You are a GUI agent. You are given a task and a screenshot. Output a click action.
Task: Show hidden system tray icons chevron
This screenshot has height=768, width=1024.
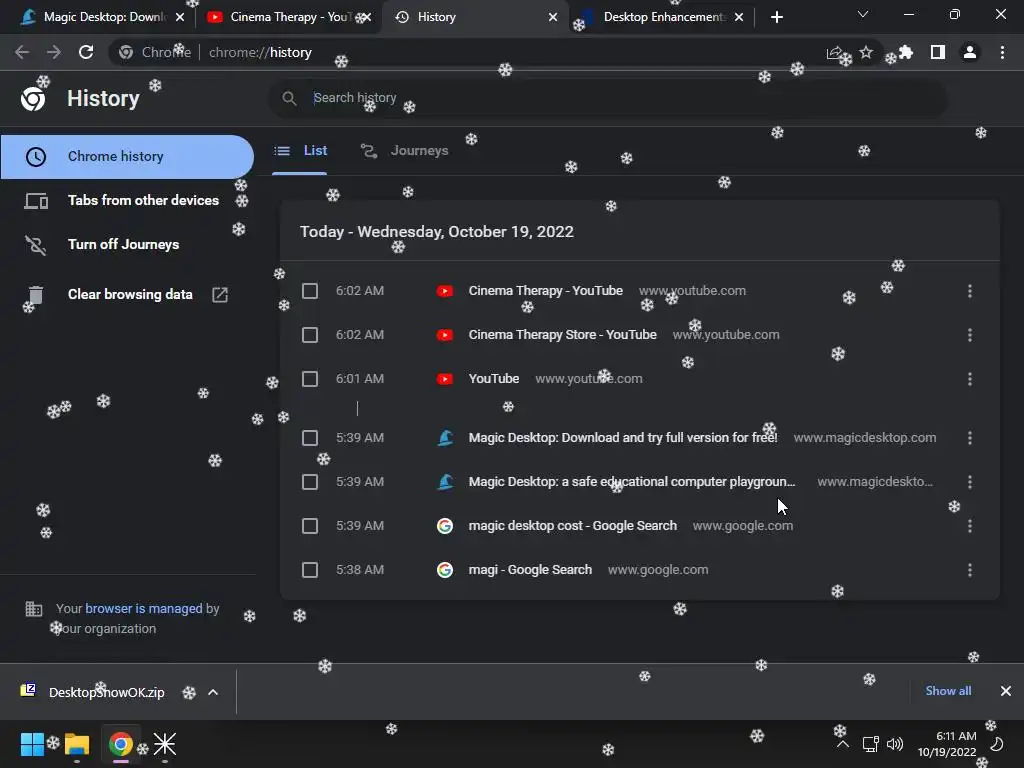click(842, 744)
